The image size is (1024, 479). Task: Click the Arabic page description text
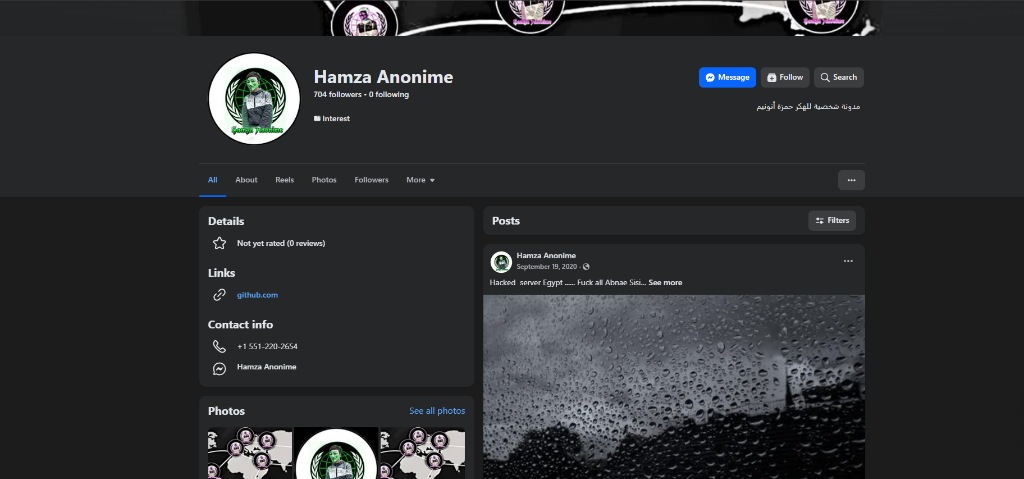(x=808, y=106)
